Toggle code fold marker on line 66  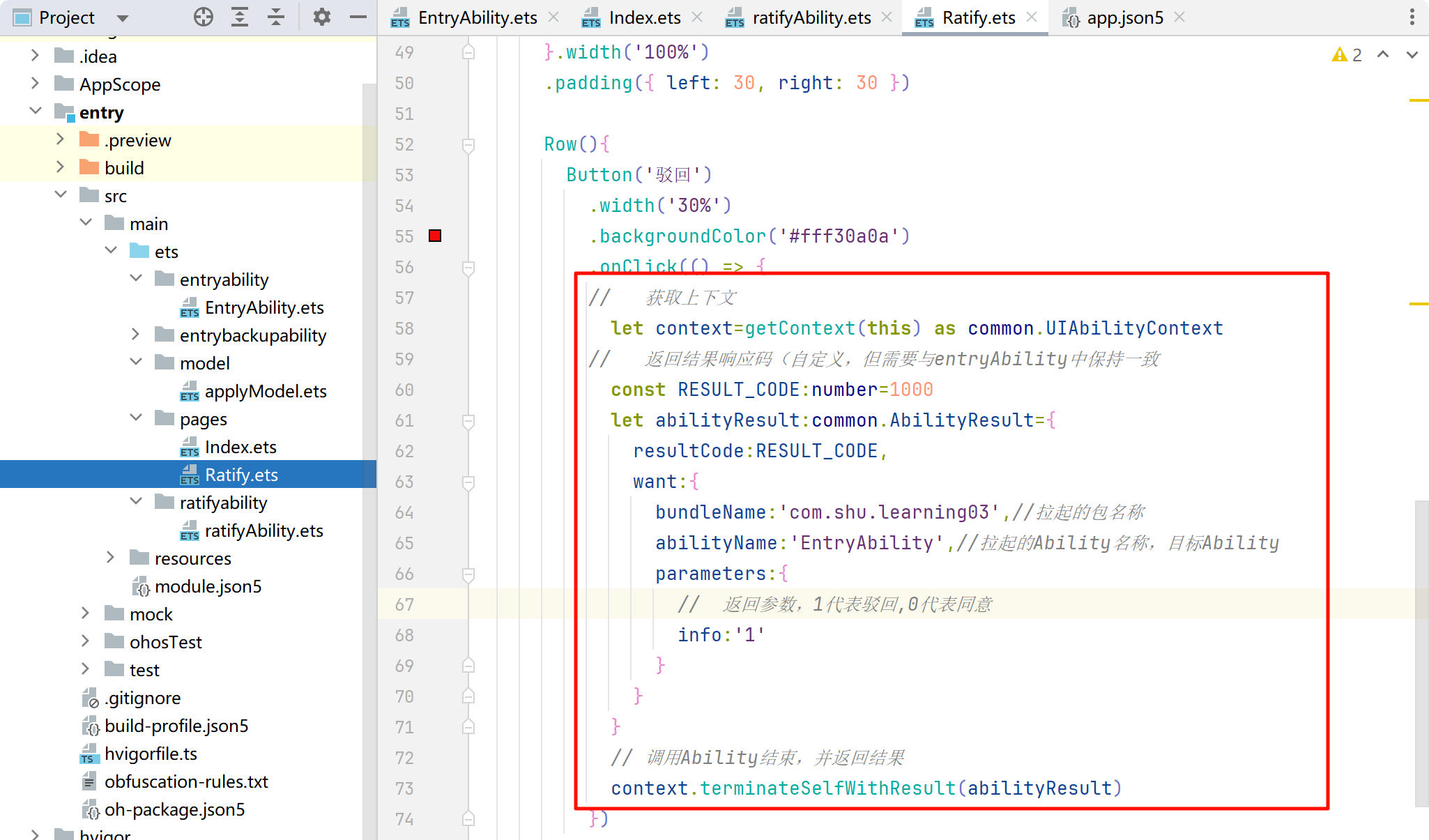tap(468, 574)
